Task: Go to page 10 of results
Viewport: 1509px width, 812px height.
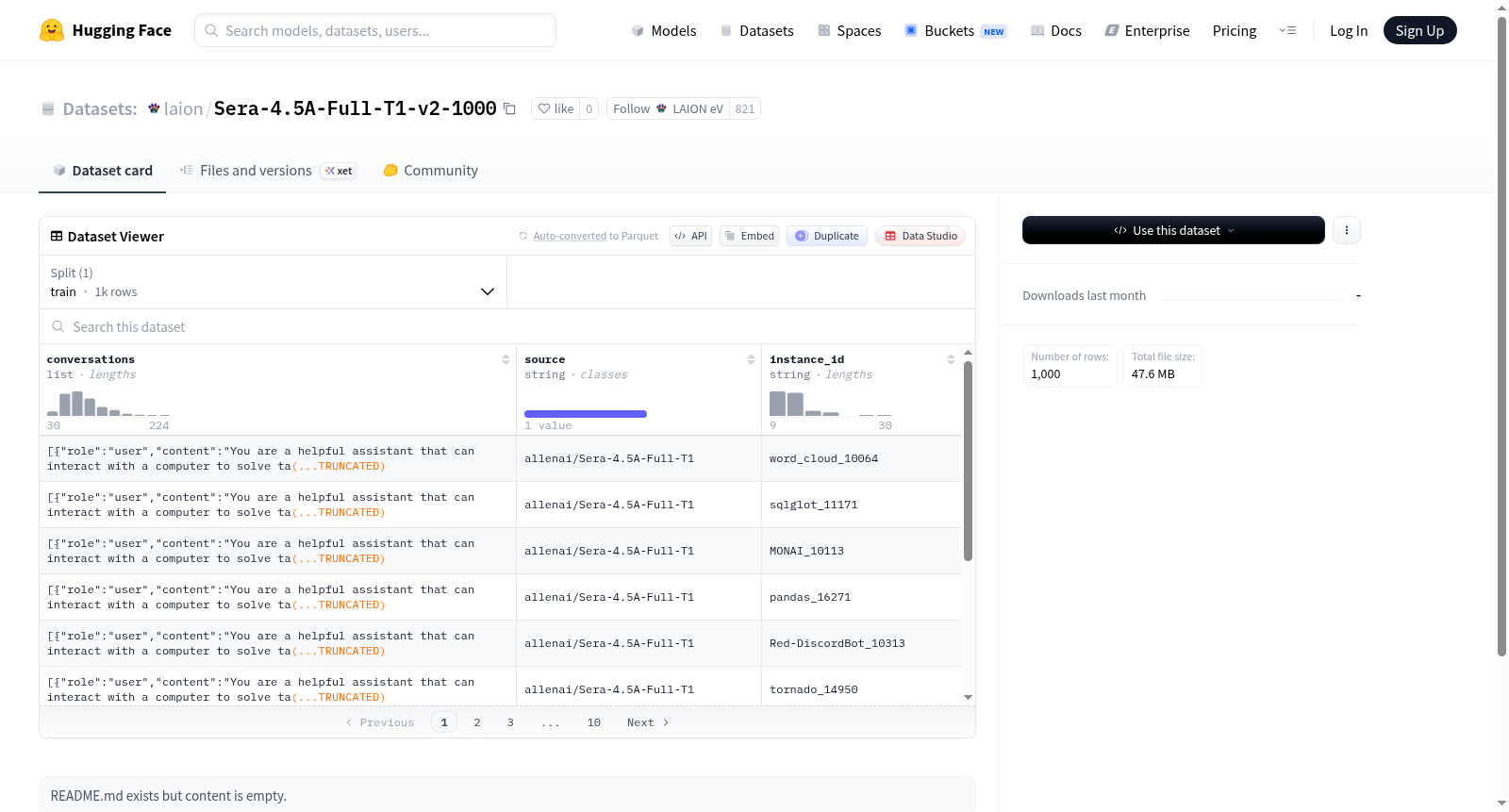Action: pyautogui.click(x=594, y=722)
